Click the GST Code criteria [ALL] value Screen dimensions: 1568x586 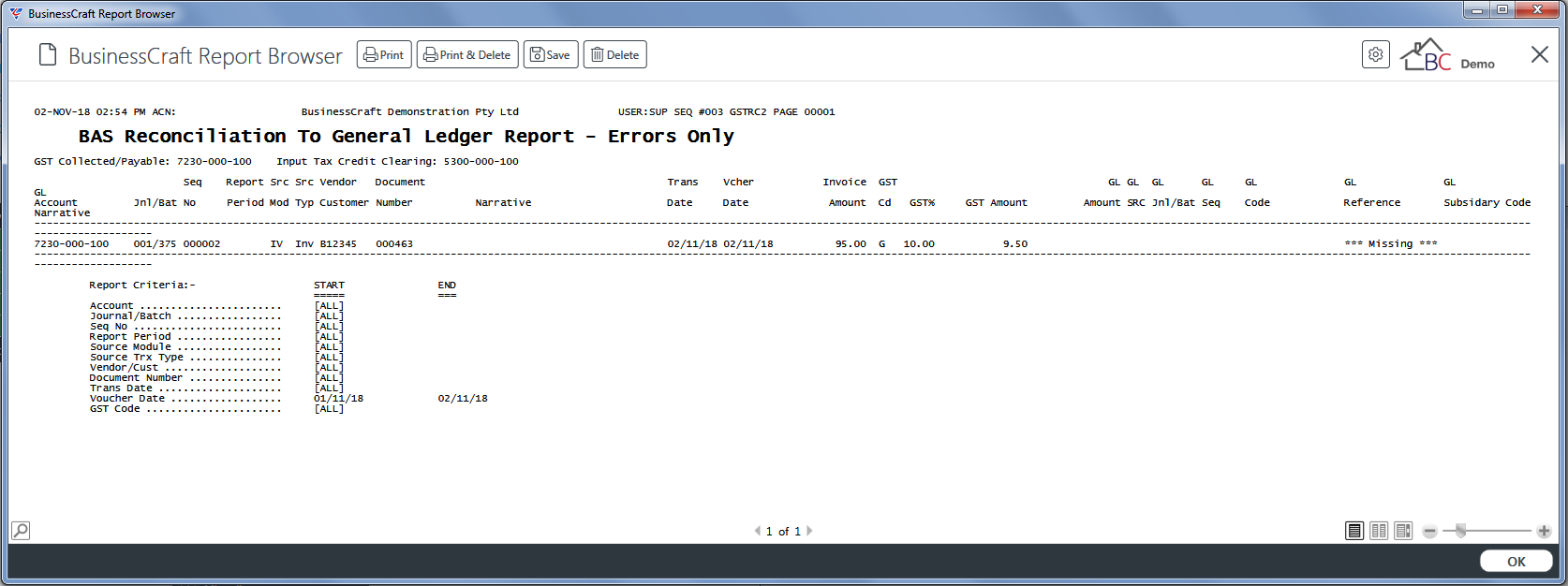pyautogui.click(x=329, y=409)
